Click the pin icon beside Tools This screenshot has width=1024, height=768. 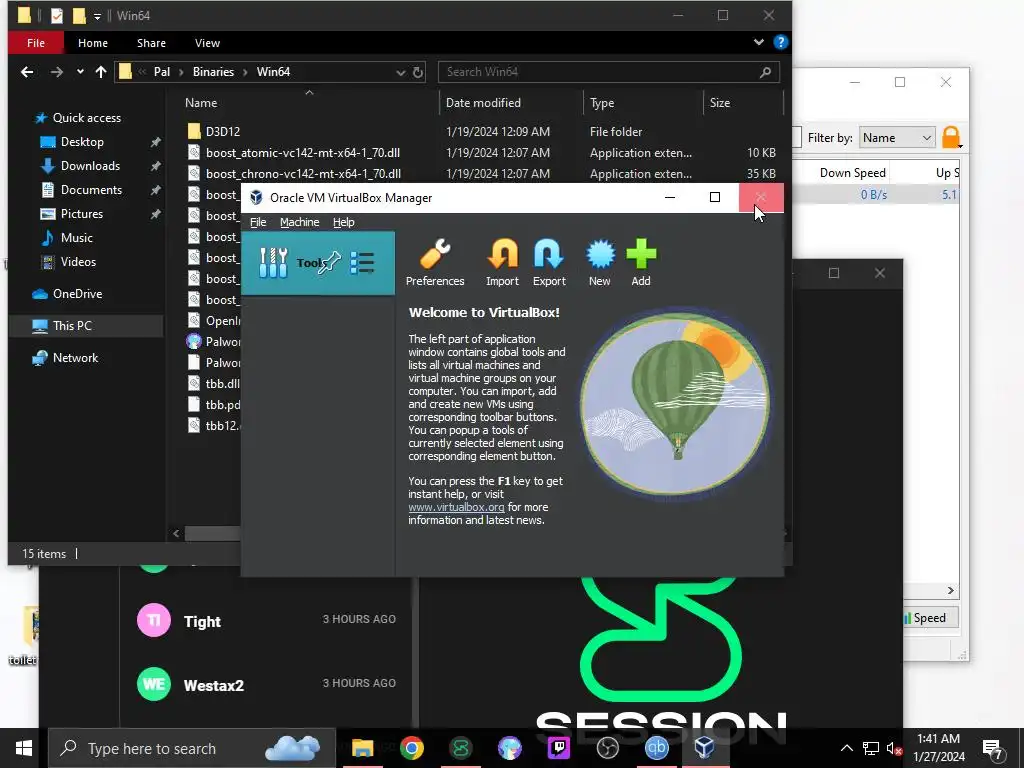[330, 263]
